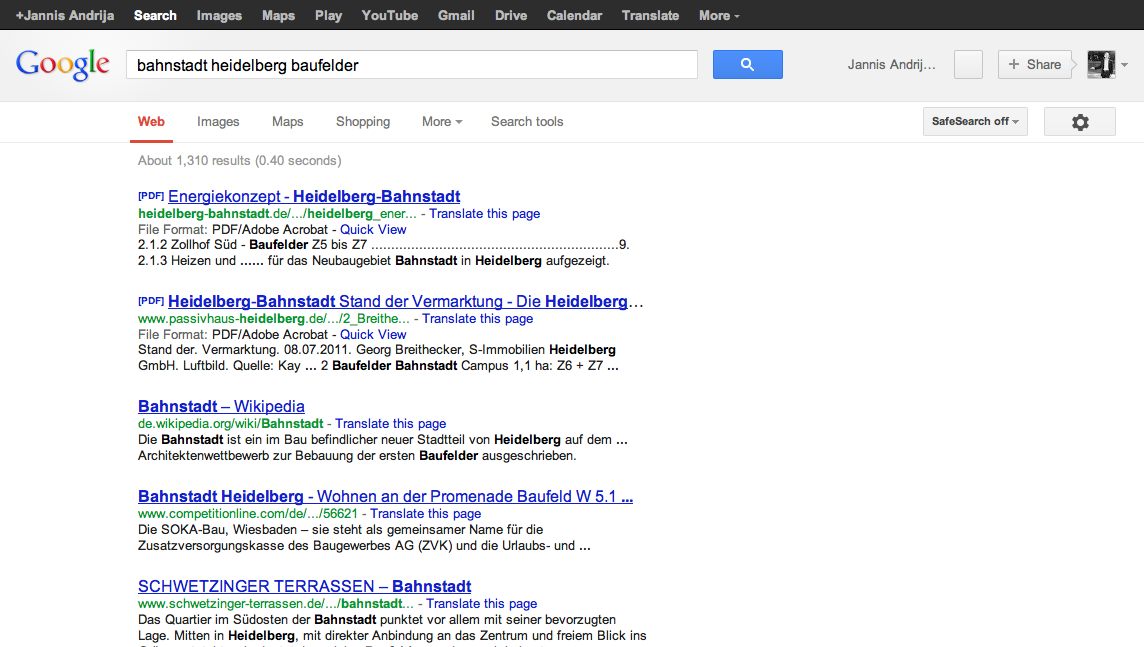Viewport: 1144px width, 647px height.
Task: Open Play in the top bar
Action: pos(328,15)
